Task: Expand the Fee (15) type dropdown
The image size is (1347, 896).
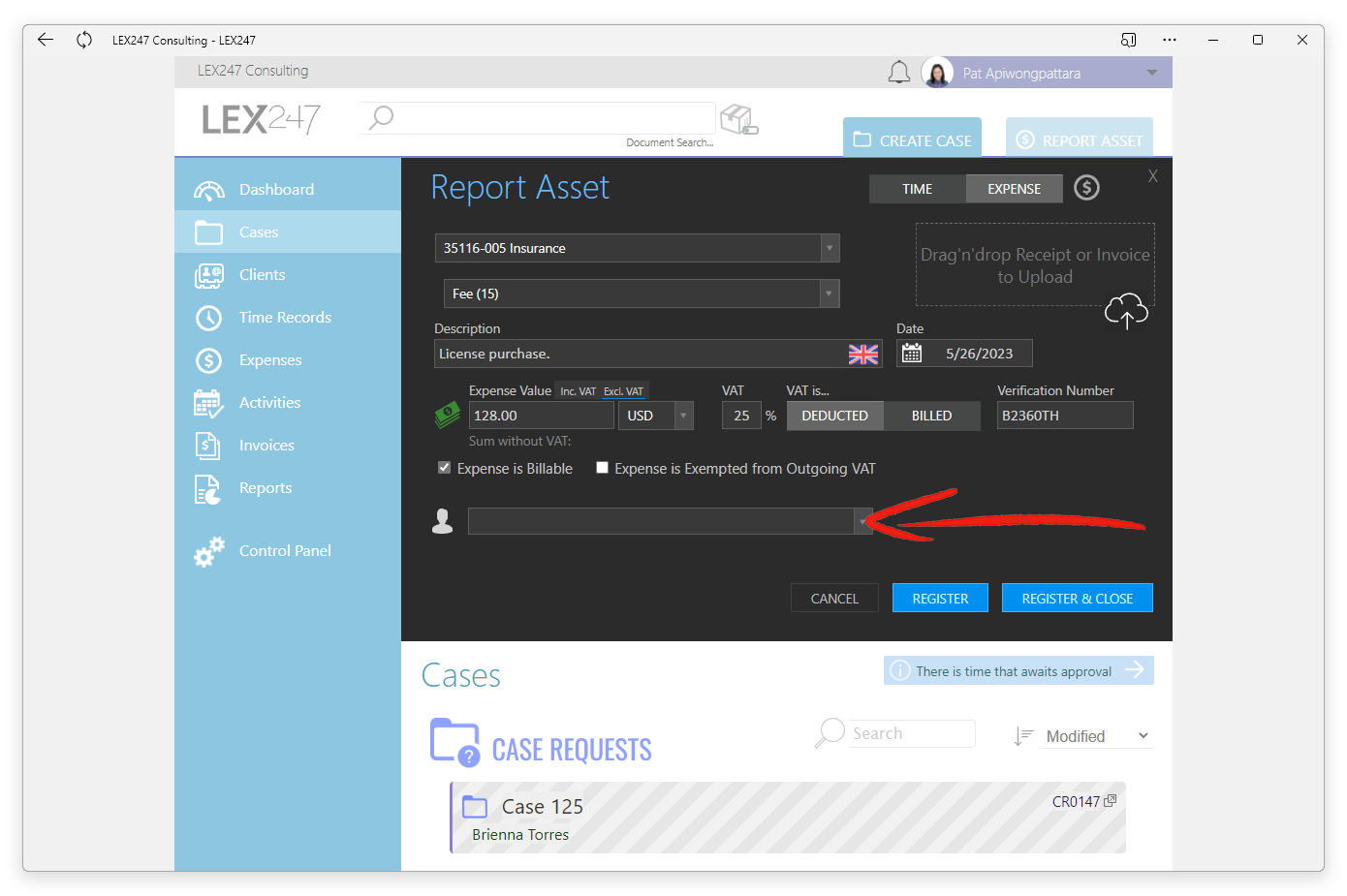Action: (830, 294)
